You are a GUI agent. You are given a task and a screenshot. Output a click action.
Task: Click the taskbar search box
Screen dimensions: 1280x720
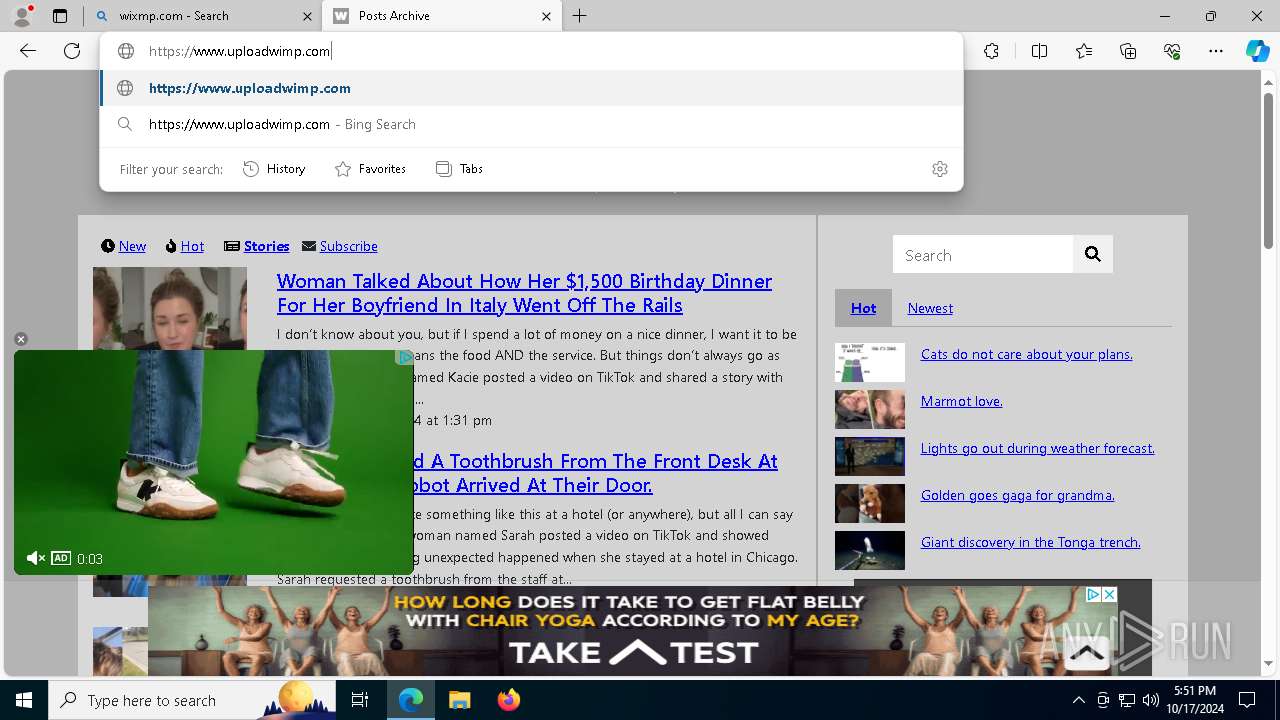point(192,700)
